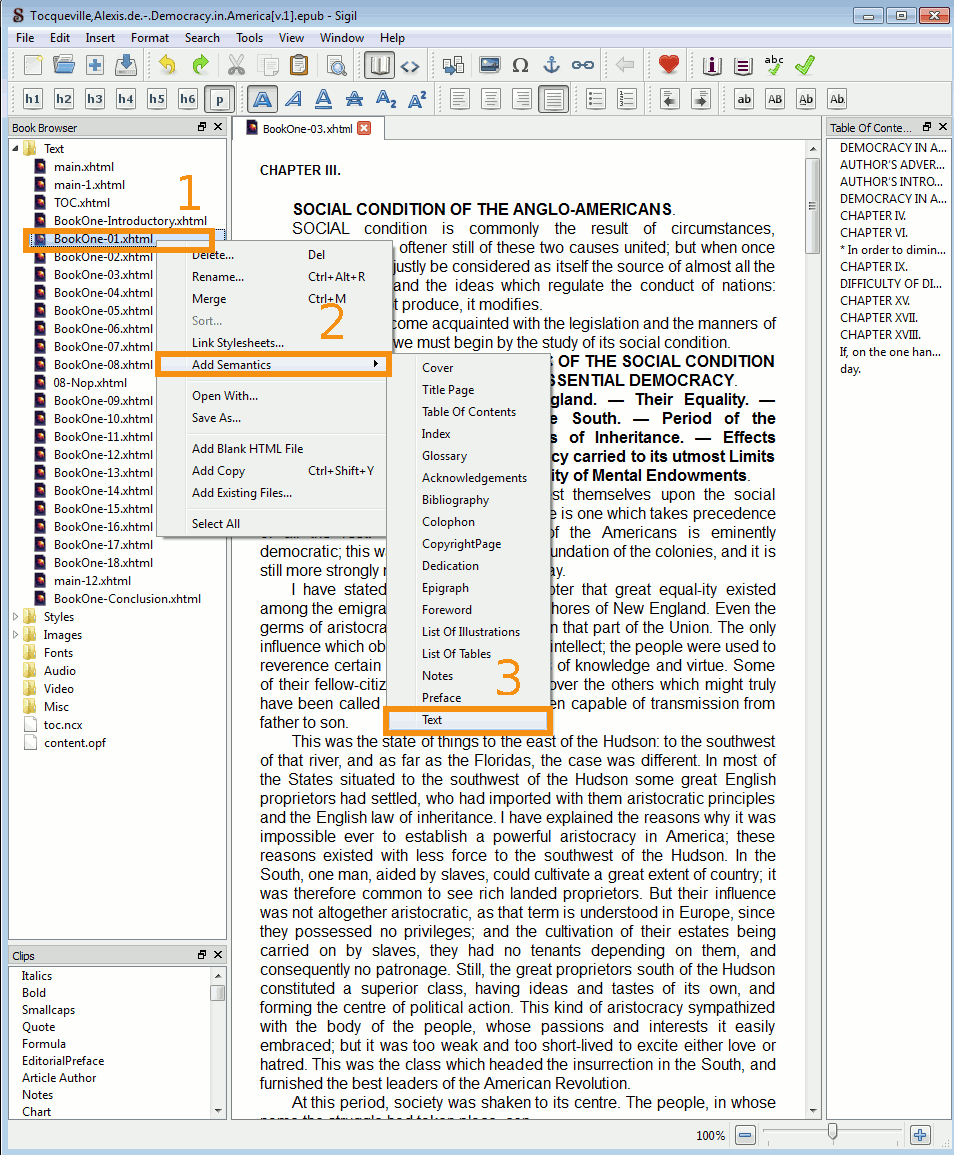Open the Add Semantics submenu
954x1155 pixels.
pos(274,365)
